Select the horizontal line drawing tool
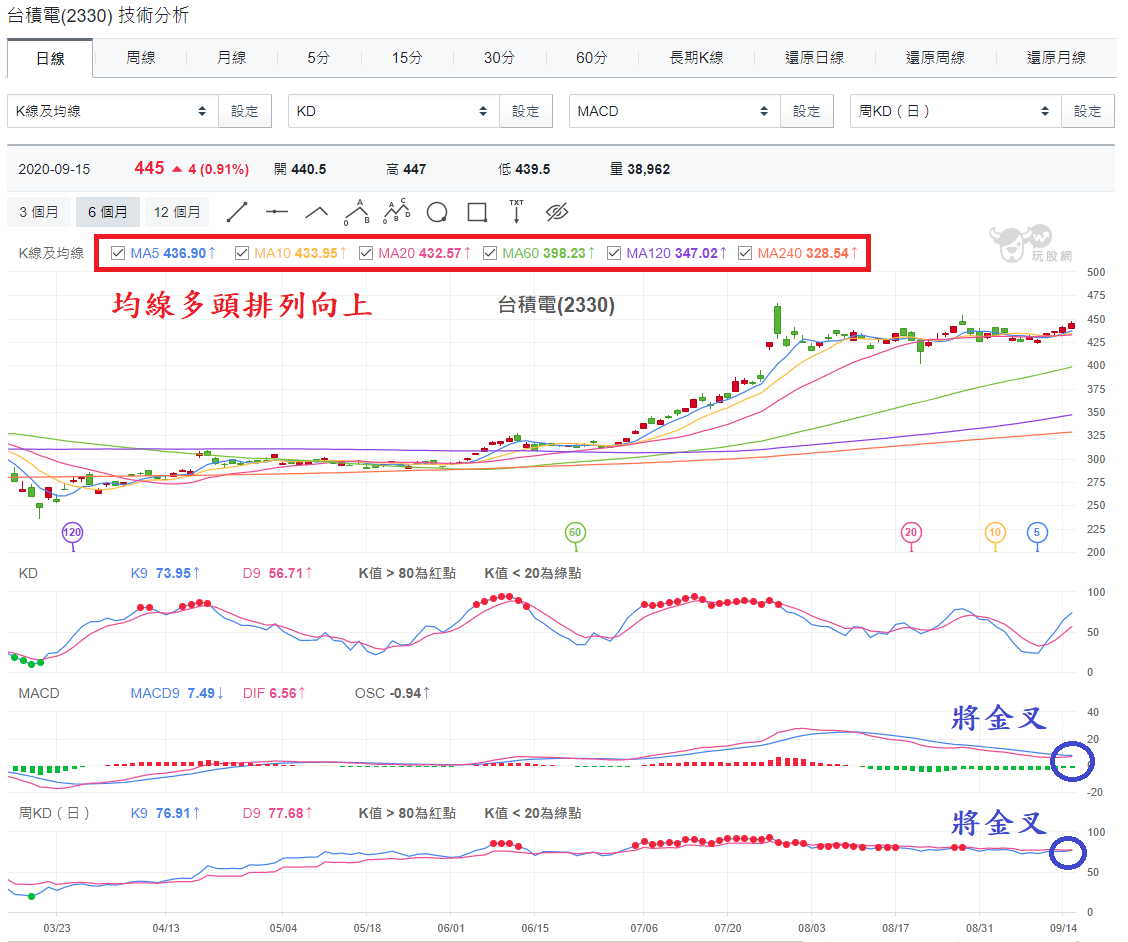 tap(276, 212)
